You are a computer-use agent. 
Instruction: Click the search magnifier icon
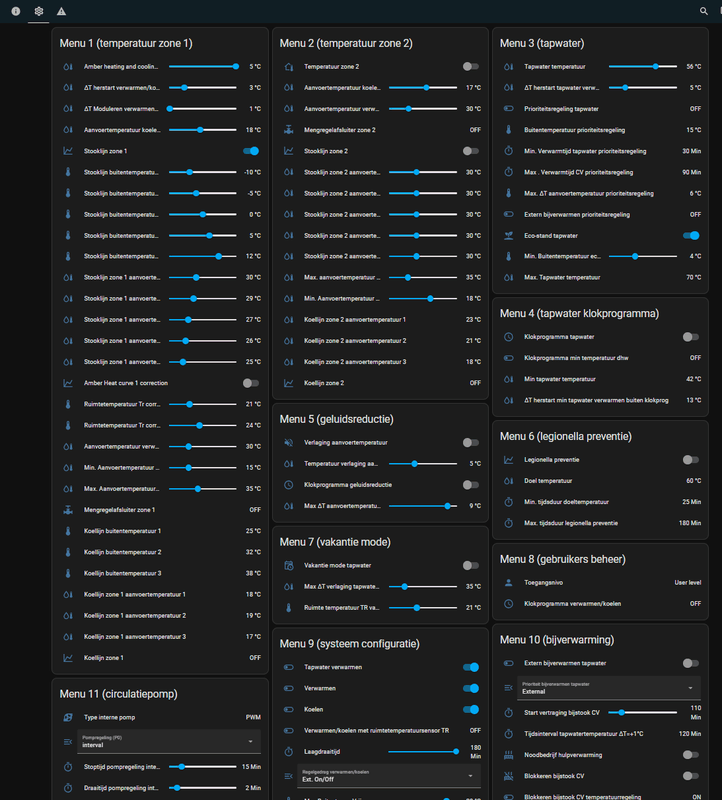pos(704,11)
